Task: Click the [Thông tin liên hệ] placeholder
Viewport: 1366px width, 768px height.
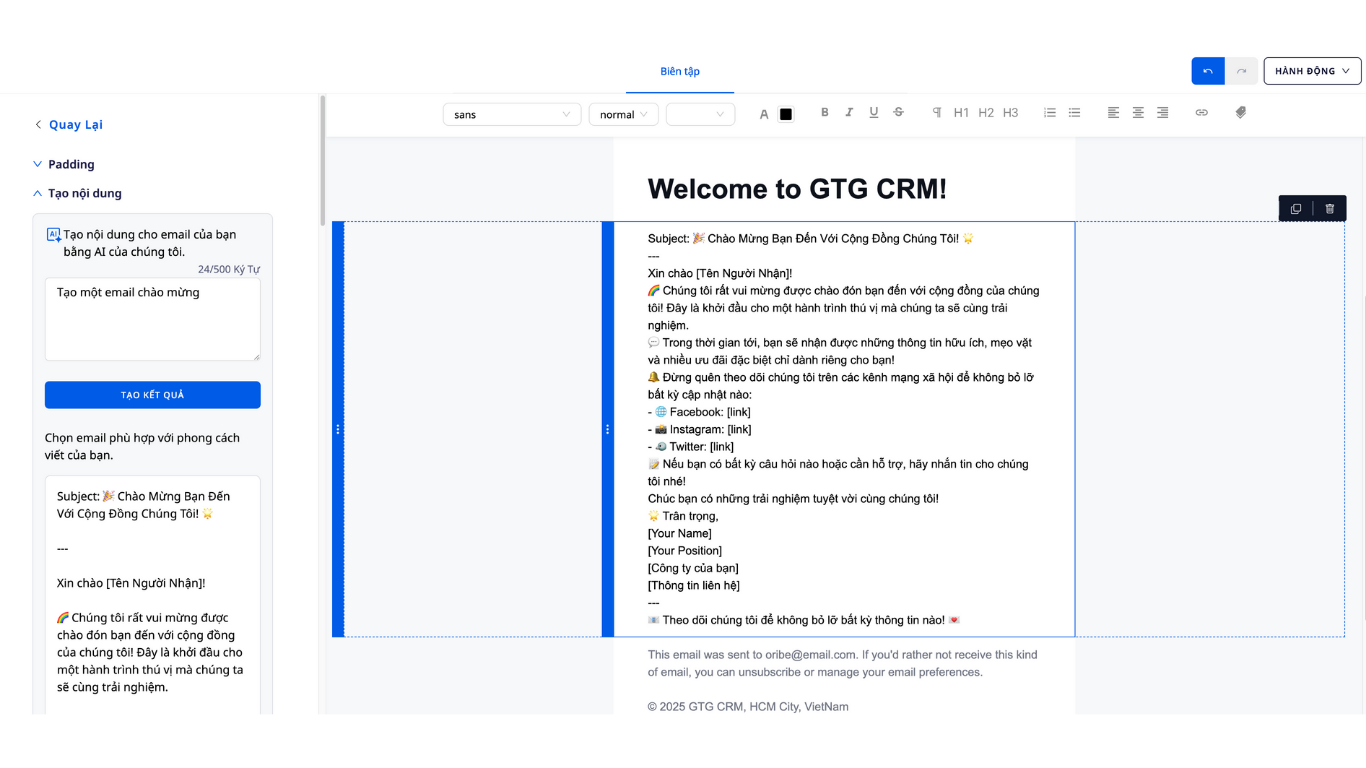Action: pos(694,585)
